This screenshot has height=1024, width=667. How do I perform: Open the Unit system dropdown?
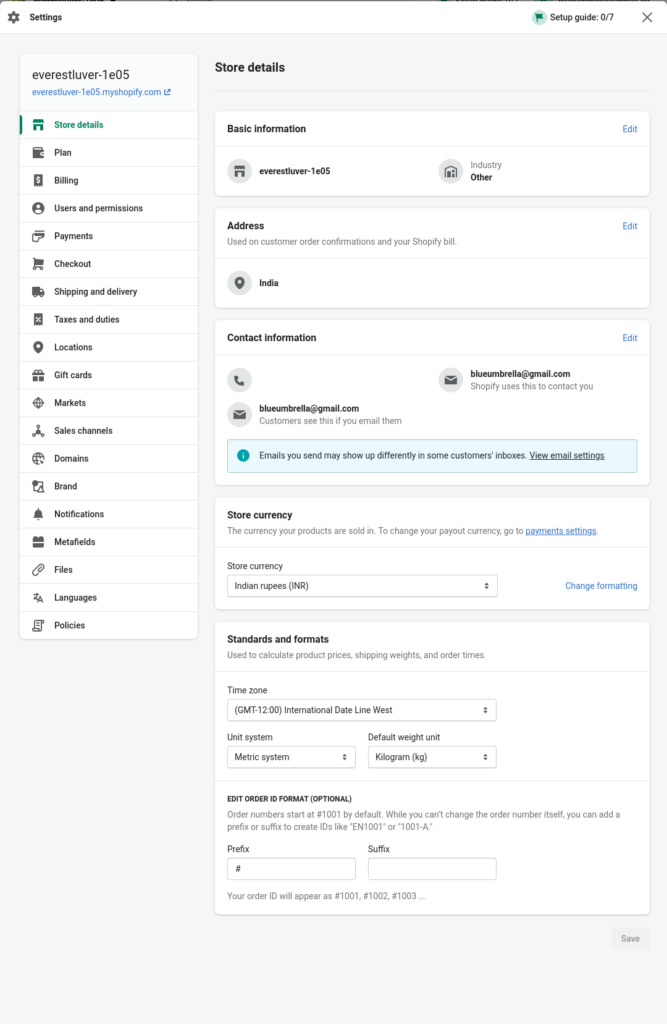(291, 757)
